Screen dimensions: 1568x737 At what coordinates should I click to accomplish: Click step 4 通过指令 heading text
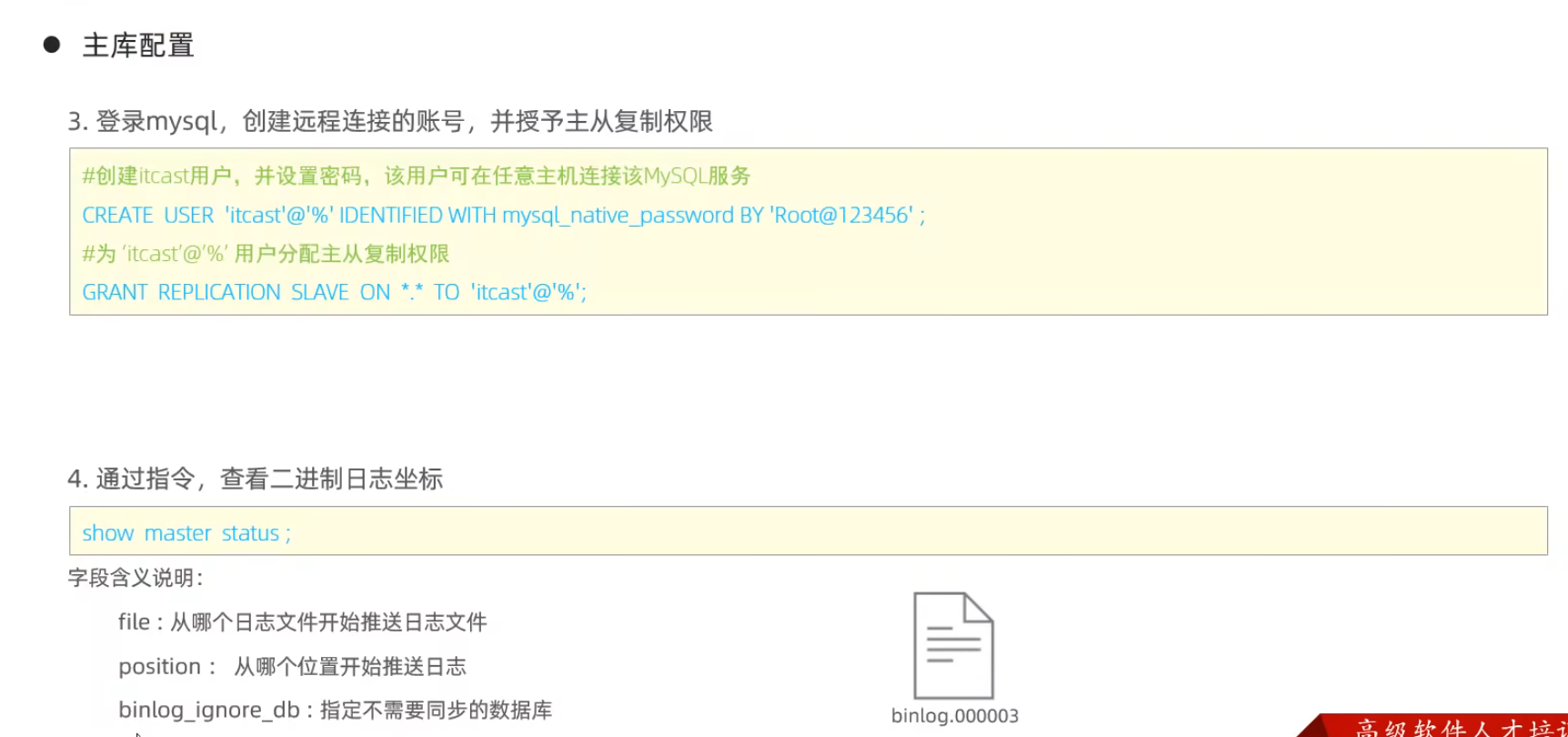pyautogui.click(x=256, y=479)
